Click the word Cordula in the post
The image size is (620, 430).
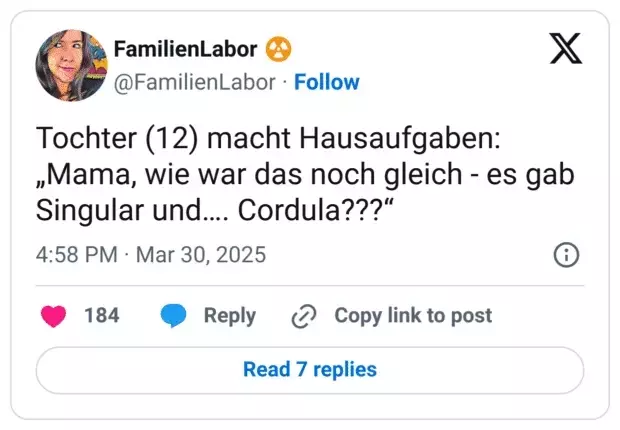[x=289, y=210]
